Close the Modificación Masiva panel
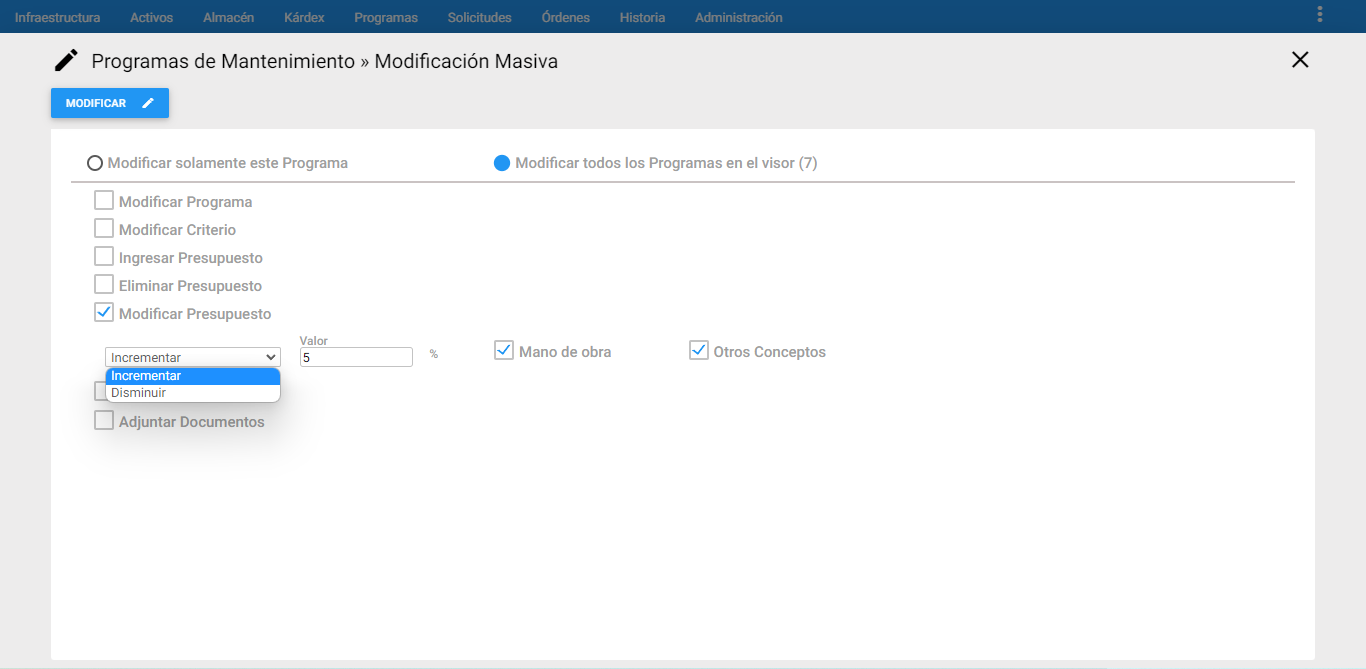Image resolution: width=1366 pixels, height=669 pixels. [x=1300, y=60]
